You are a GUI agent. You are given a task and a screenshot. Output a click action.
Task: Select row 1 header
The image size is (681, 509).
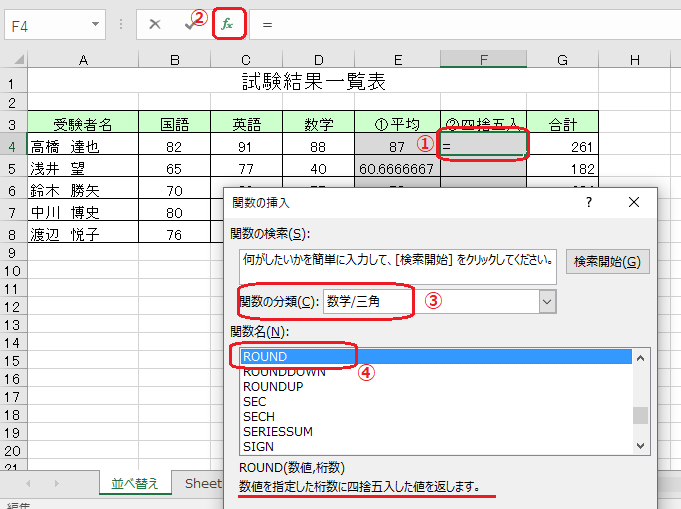tap(13, 82)
